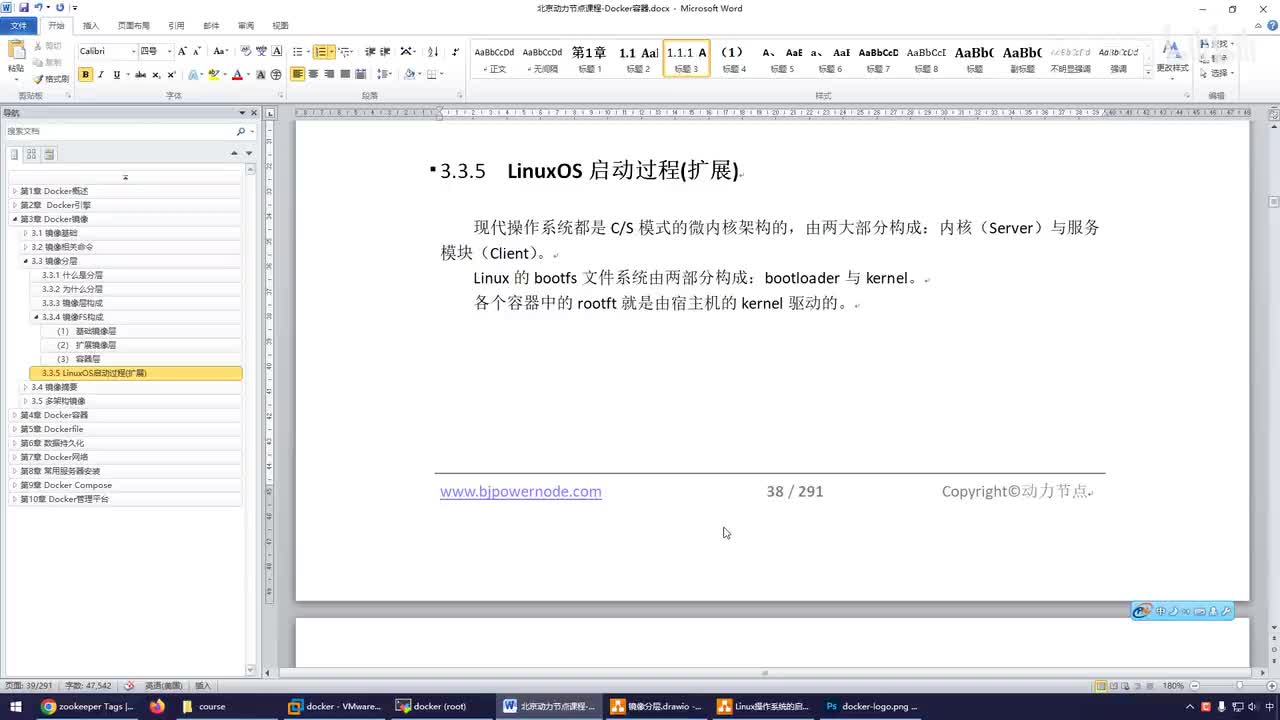Screen dimensions: 1280x720
Task: Click the Grow Font icon
Action: click(x=182, y=51)
